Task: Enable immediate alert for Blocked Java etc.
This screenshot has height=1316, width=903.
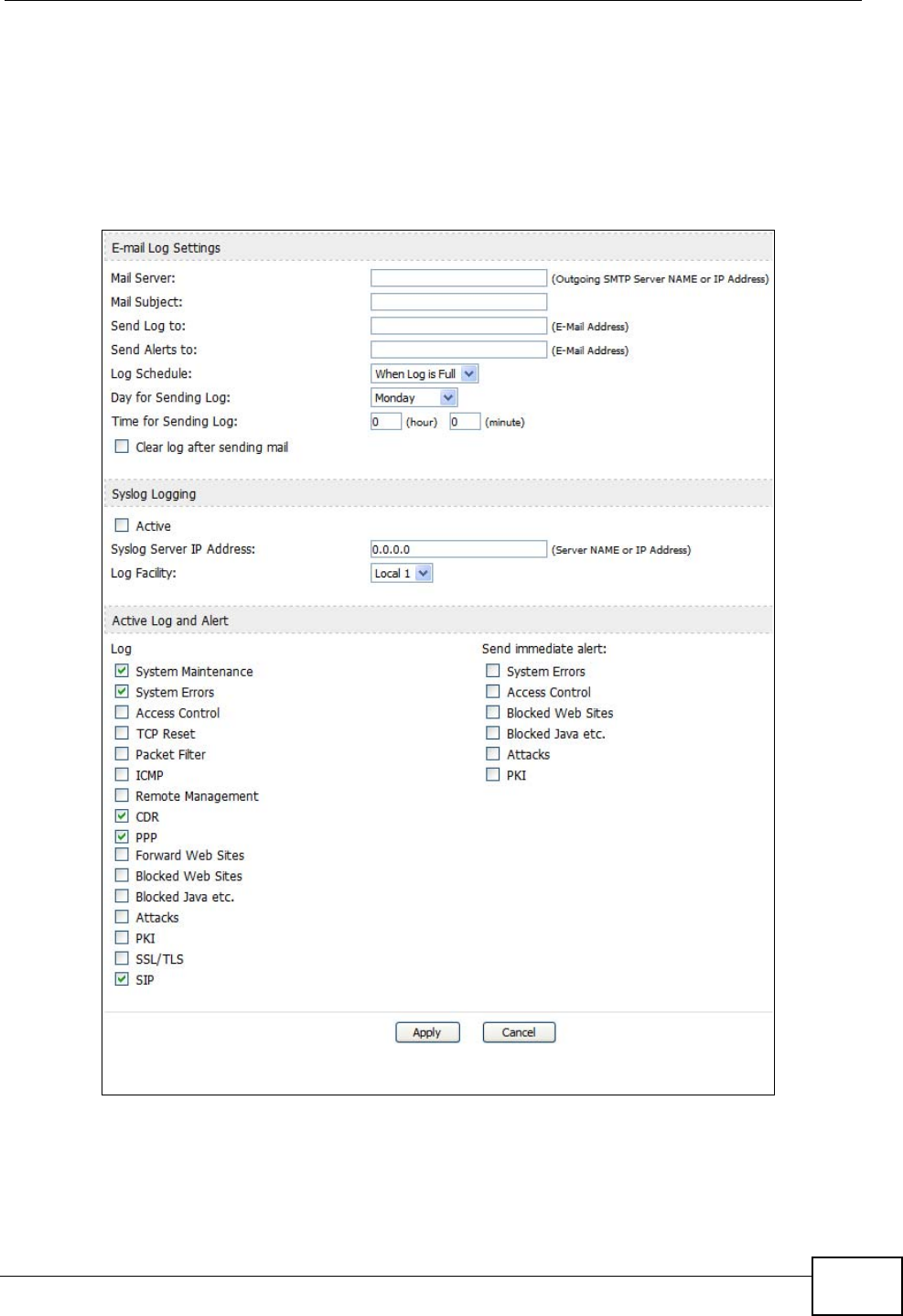Action: click(493, 733)
